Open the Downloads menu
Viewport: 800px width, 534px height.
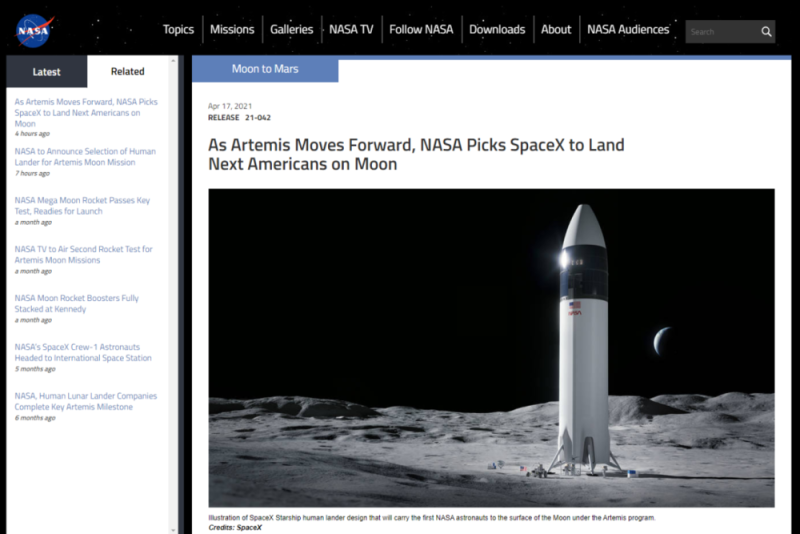497,29
